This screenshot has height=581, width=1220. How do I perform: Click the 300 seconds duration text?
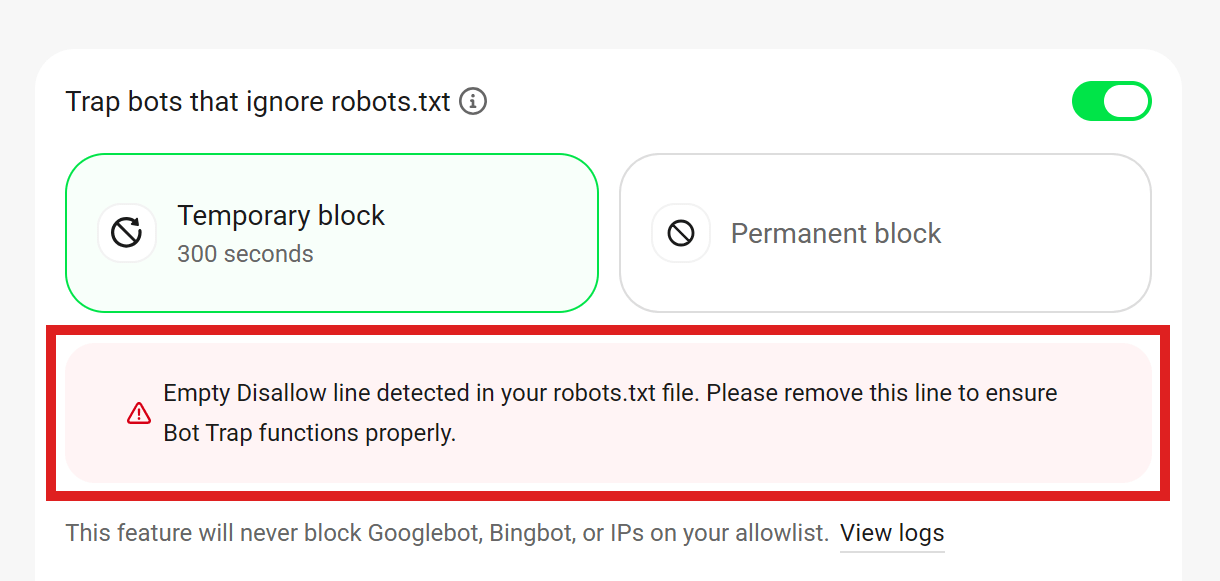245,254
